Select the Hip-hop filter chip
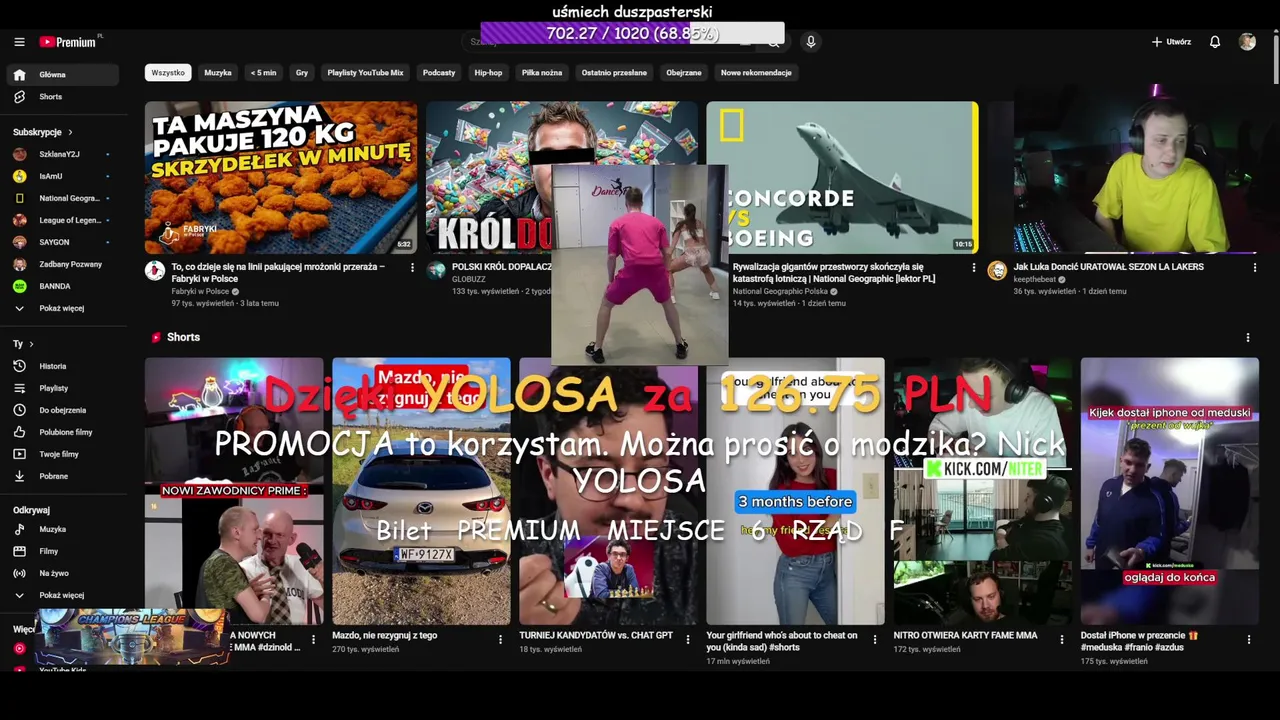The width and height of the screenshot is (1280, 720). click(488, 72)
